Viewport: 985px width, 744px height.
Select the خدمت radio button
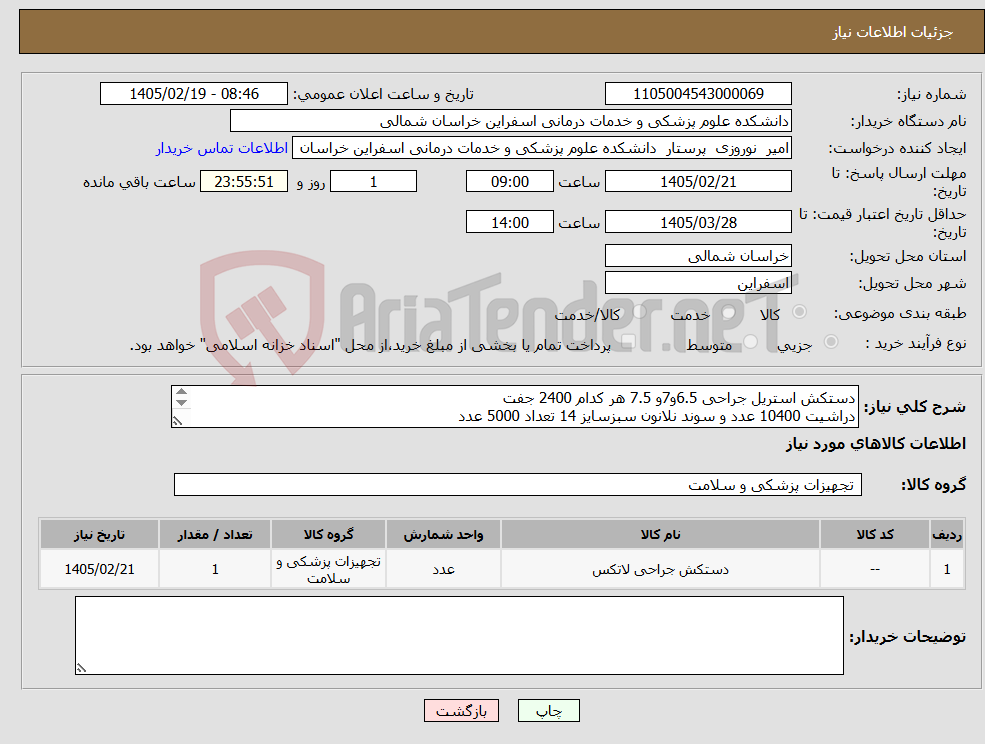tap(729, 312)
